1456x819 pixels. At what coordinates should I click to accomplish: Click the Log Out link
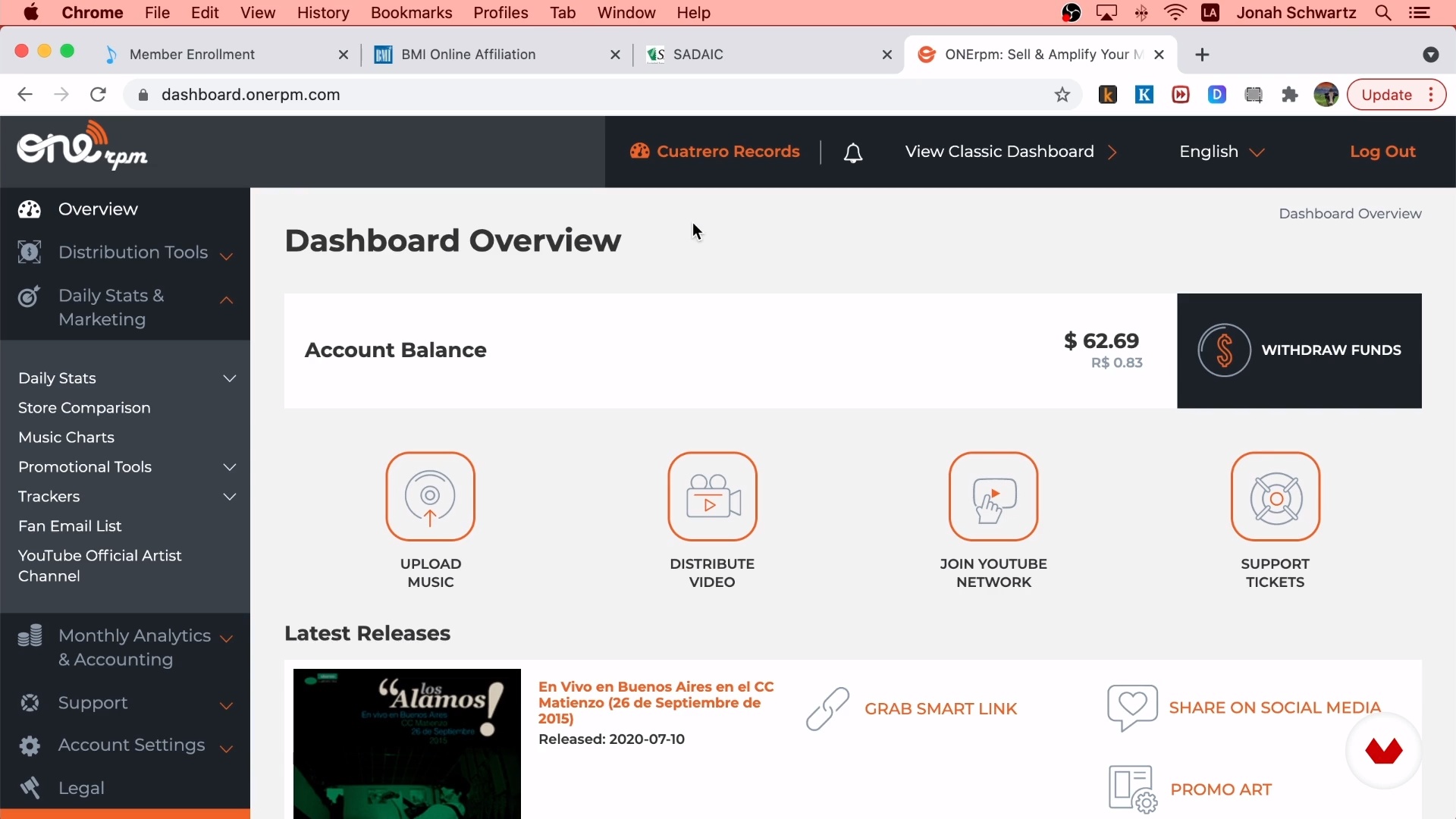[1382, 152]
